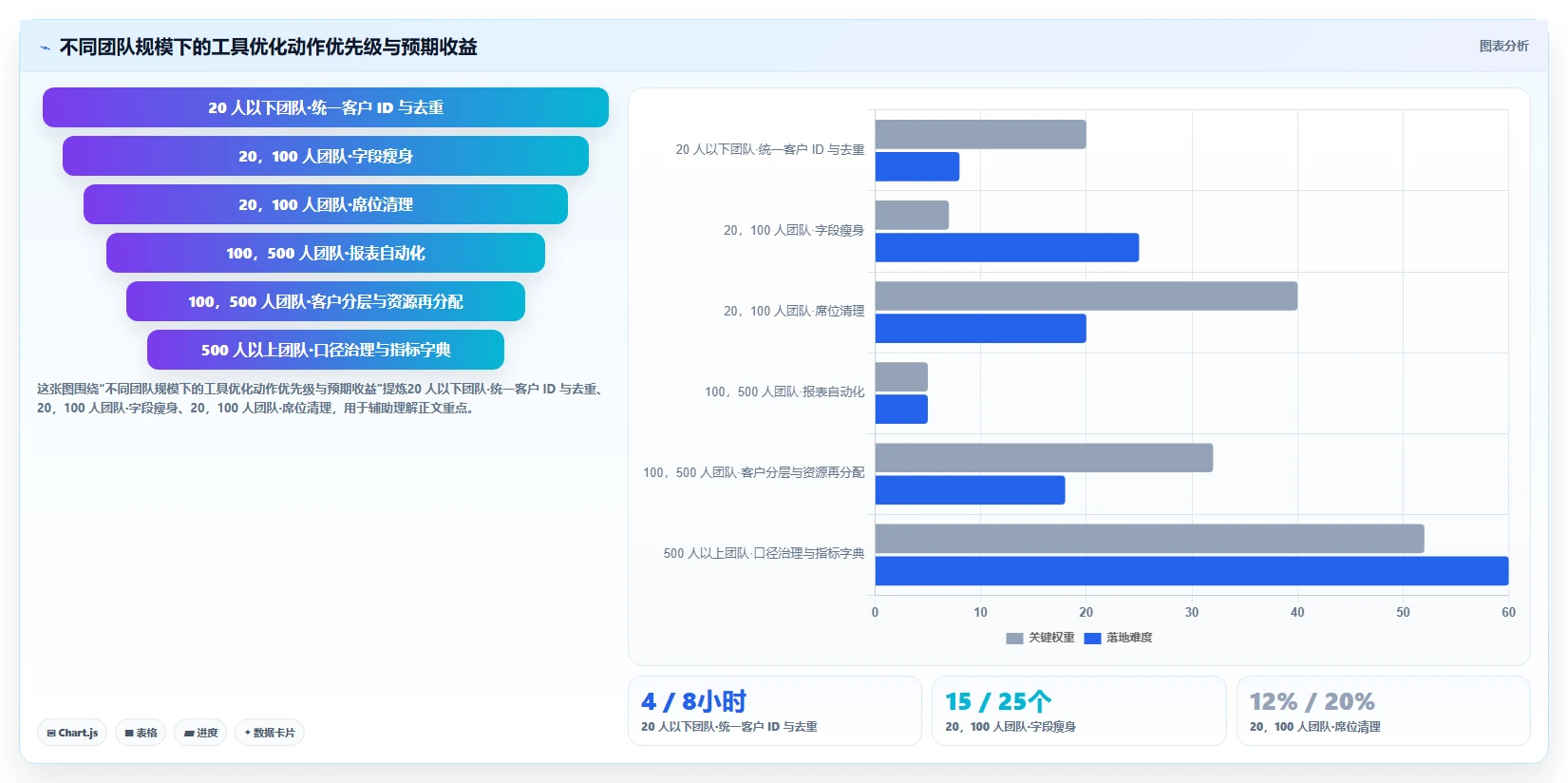The height and width of the screenshot is (783, 1568).
Task: Click blue bar for 20，100 人团队·席位清理
Action: click(980, 328)
